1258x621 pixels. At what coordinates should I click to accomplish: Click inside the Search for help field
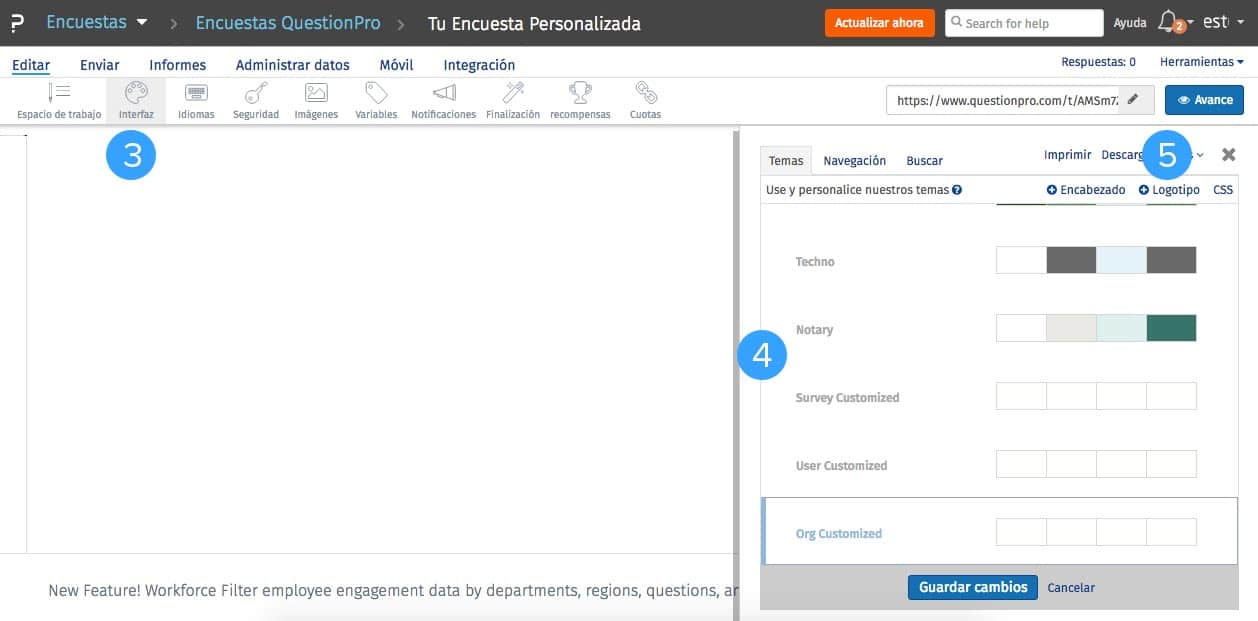[x=1023, y=22]
